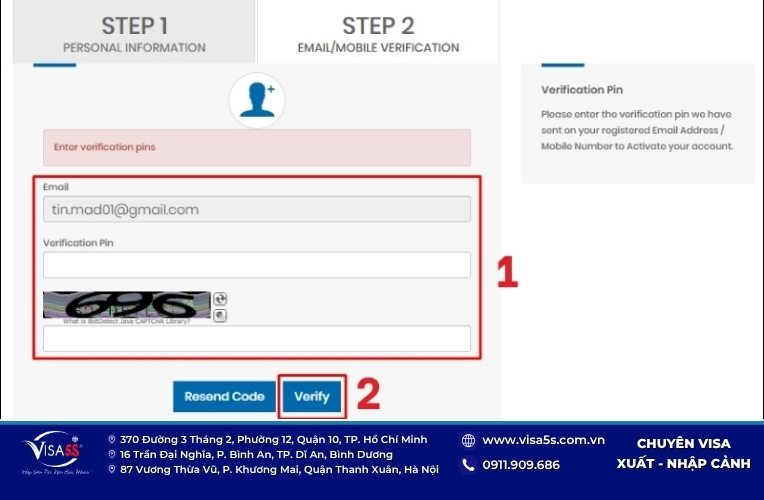Click the Visa5S logo in footer
Screen dimensions: 764x500
[53, 453]
